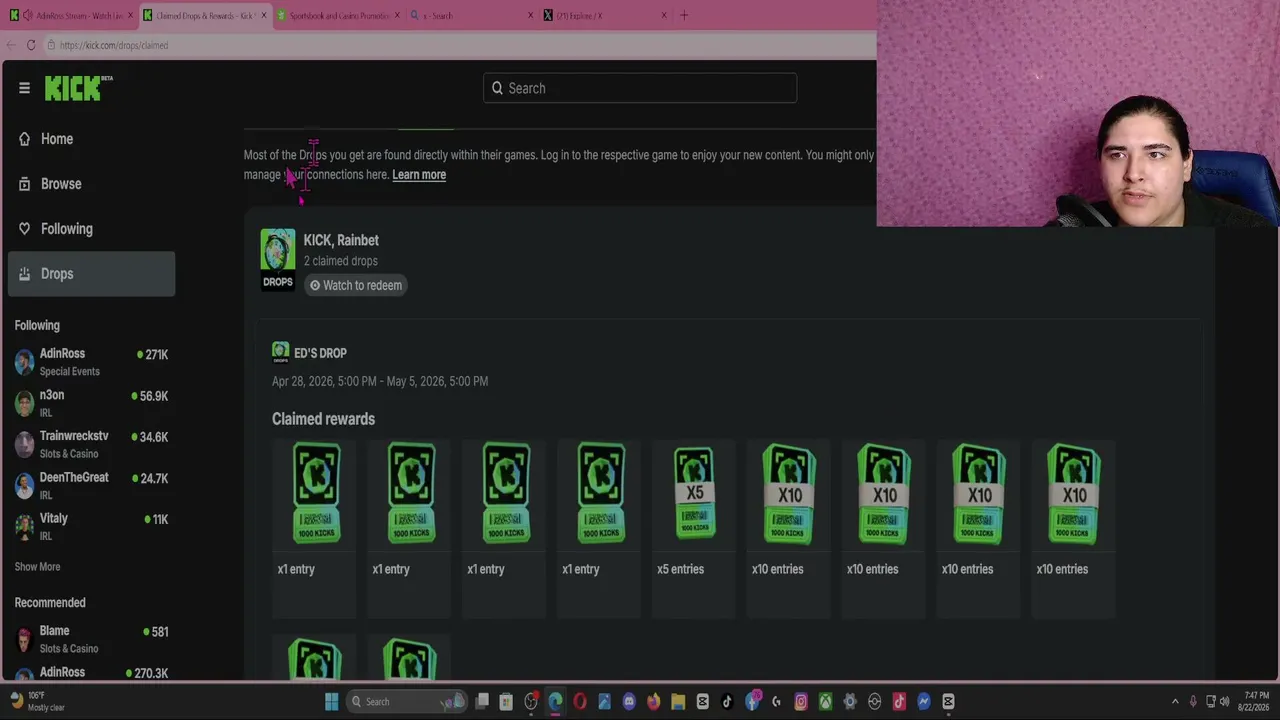Reload the page
This screenshot has height=720, width=1280.
click(31, 45)
